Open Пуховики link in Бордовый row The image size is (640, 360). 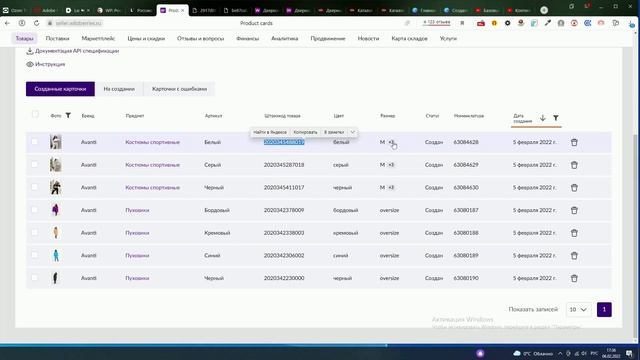(x=137, y=210)
